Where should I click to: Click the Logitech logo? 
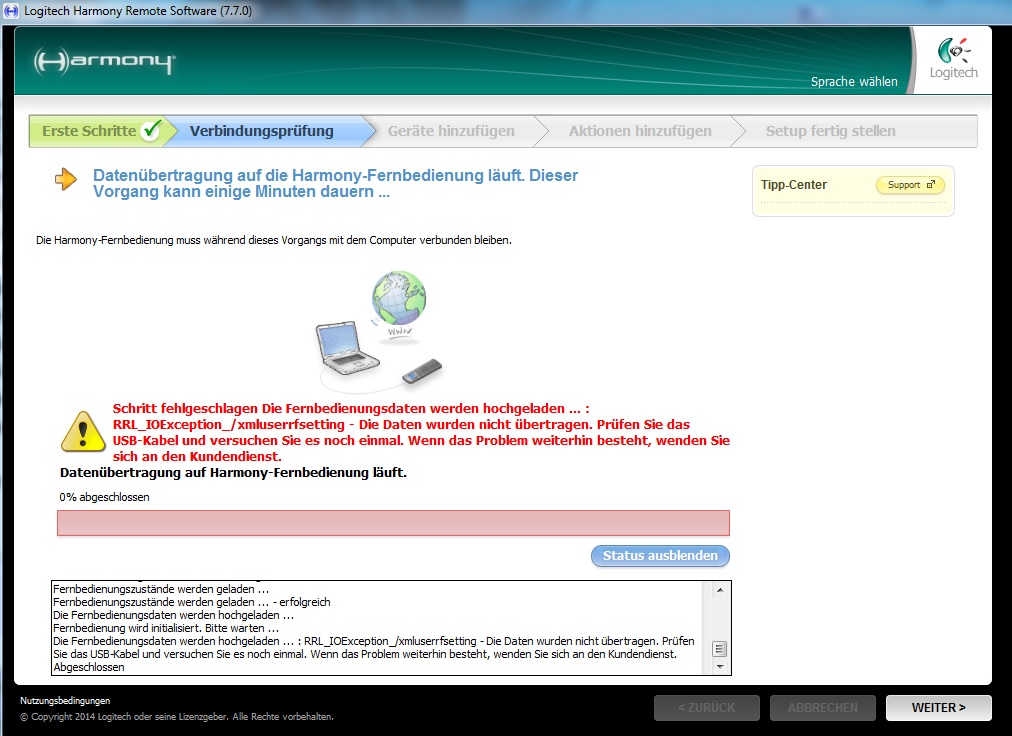953,58
